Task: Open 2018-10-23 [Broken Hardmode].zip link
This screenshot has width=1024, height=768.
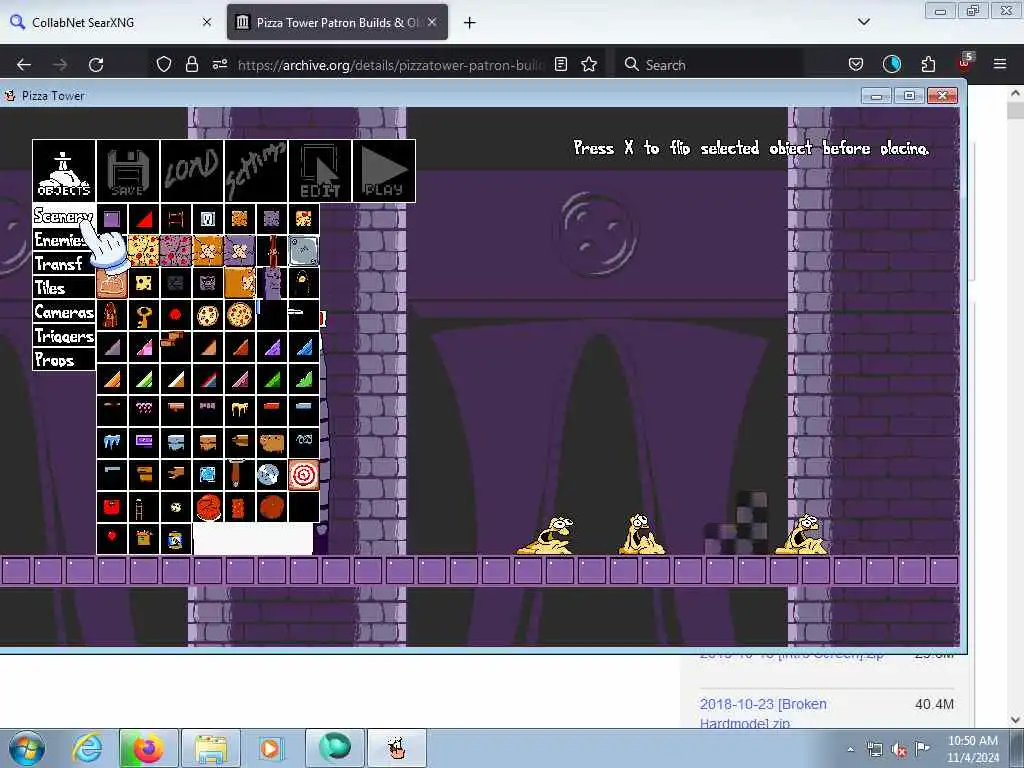Action: pos(763,712)
